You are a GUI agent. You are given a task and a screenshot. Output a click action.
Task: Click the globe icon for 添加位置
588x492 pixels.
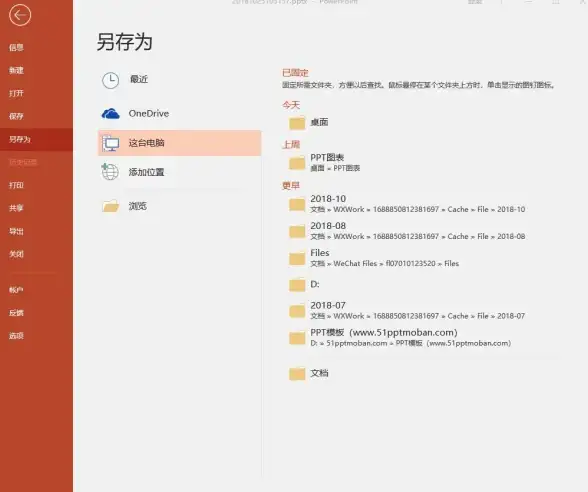click(110, 172)
